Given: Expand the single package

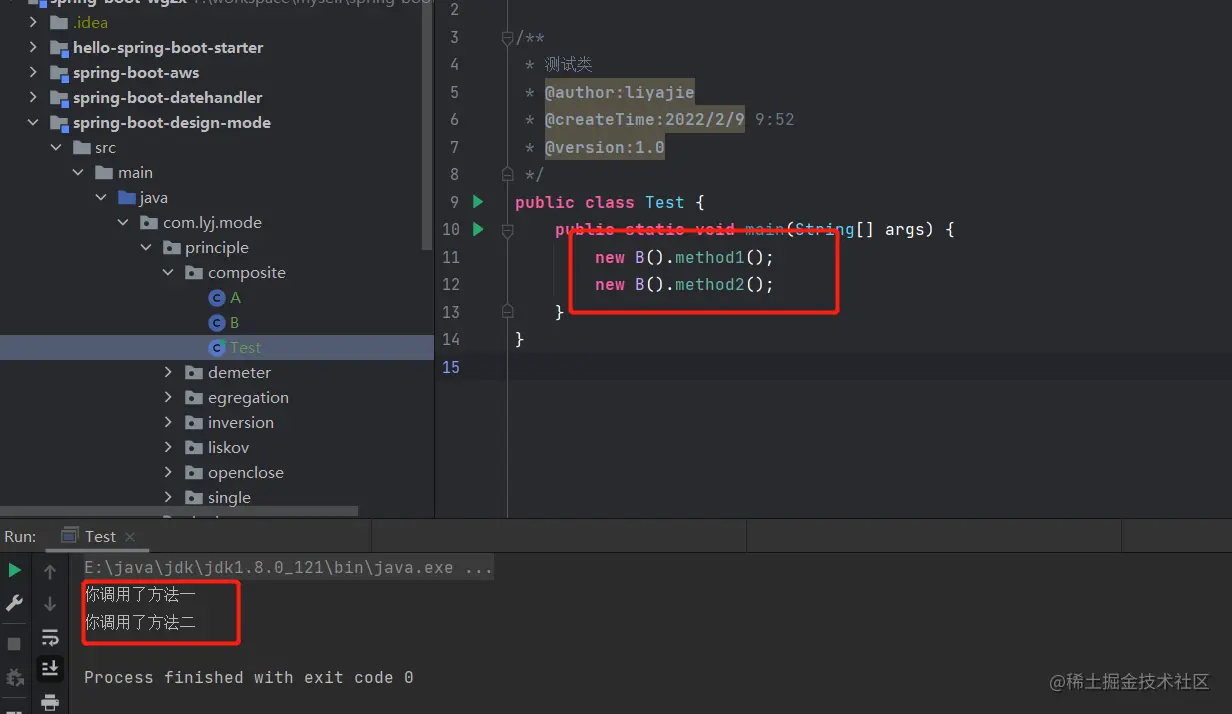Looking at the screenshot, I should click(x=169, y=498).
